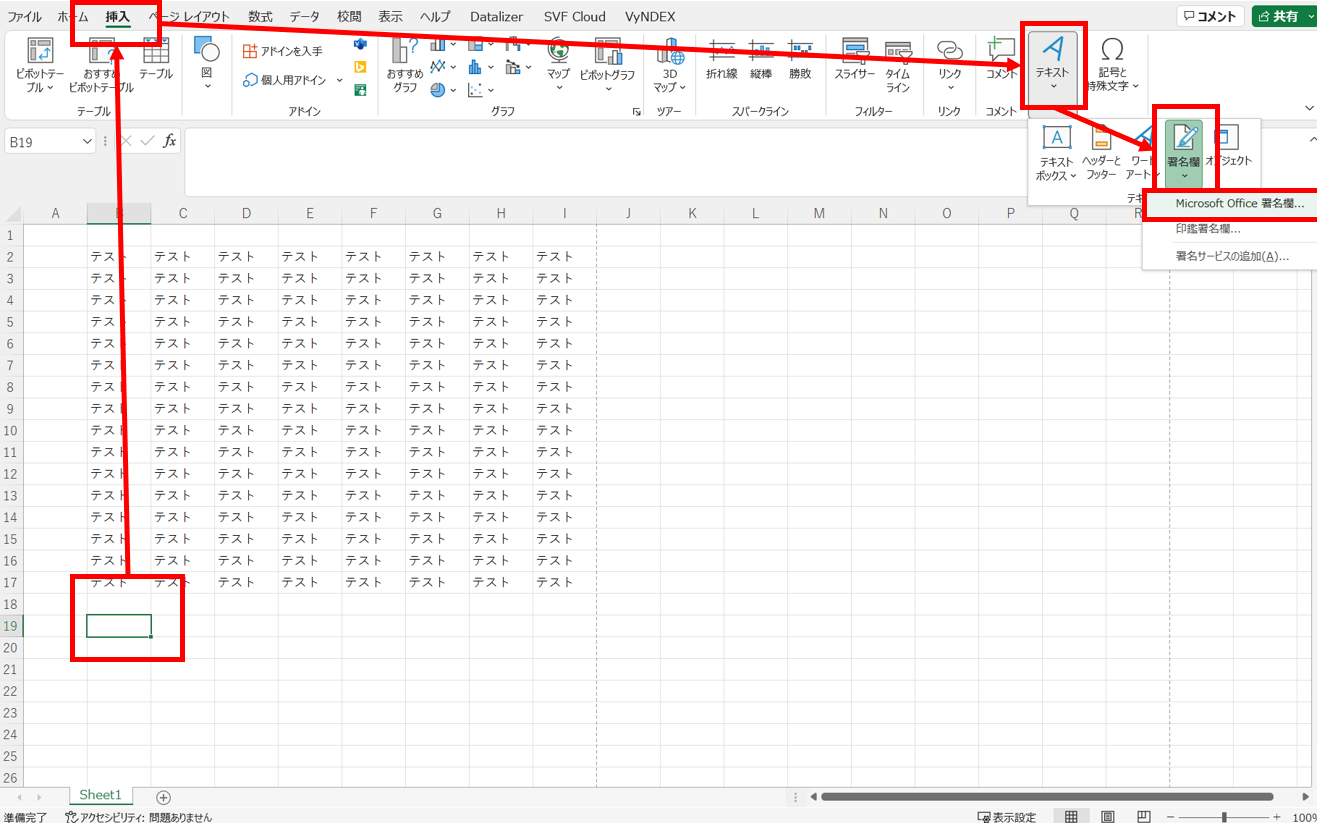Viewport: 1317px width, 823px height.
Task: Insert a Slicer filter
Action: [x=855, y=65]
